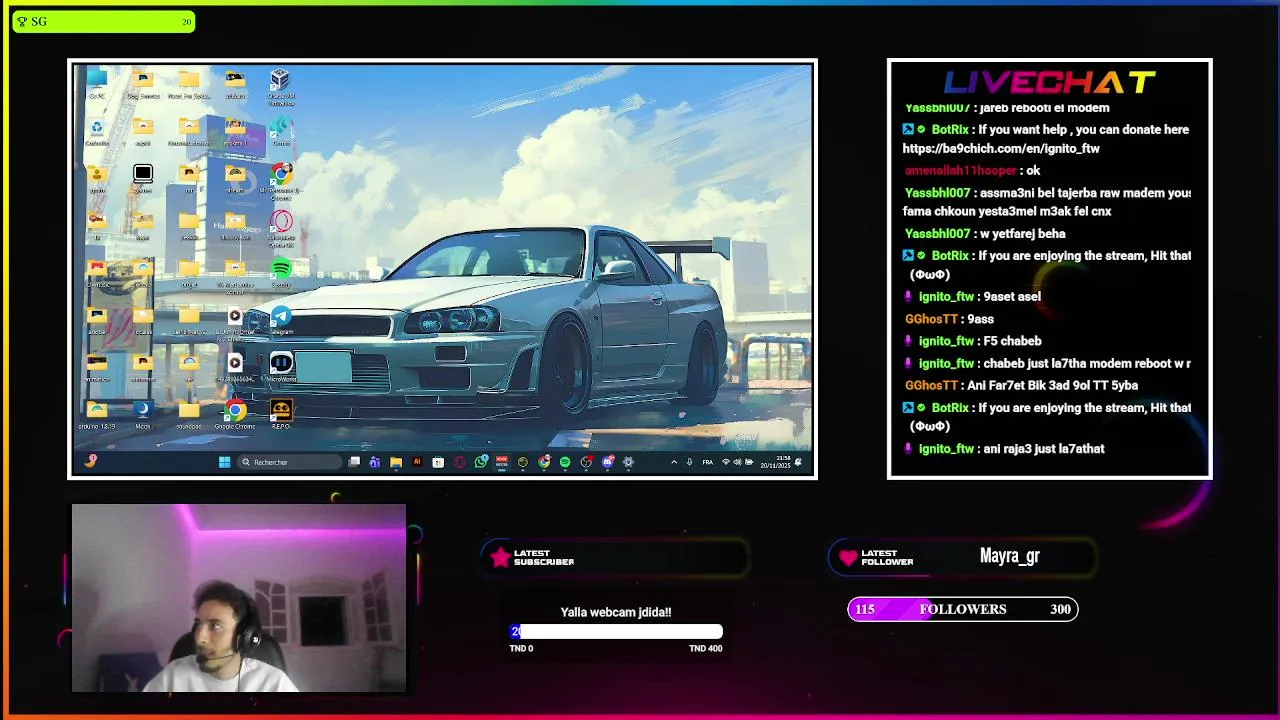The width and height of the screenshot is (1280, 720).
Task: Open the Wi-Fi network tray icon
Action: click(727, 462)
